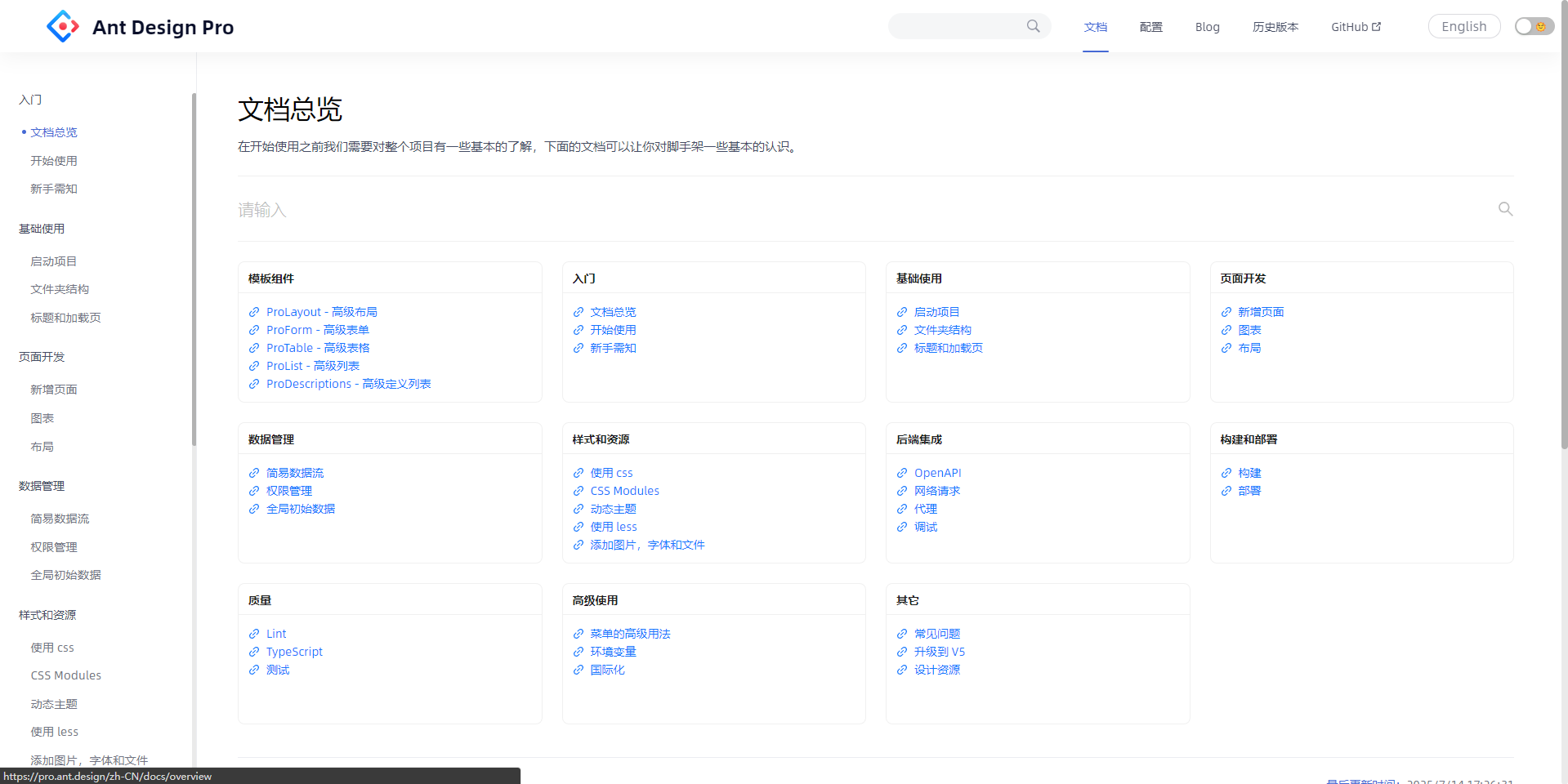
Task: Click the GitHub external link icon
Action: click(1377, 26)
